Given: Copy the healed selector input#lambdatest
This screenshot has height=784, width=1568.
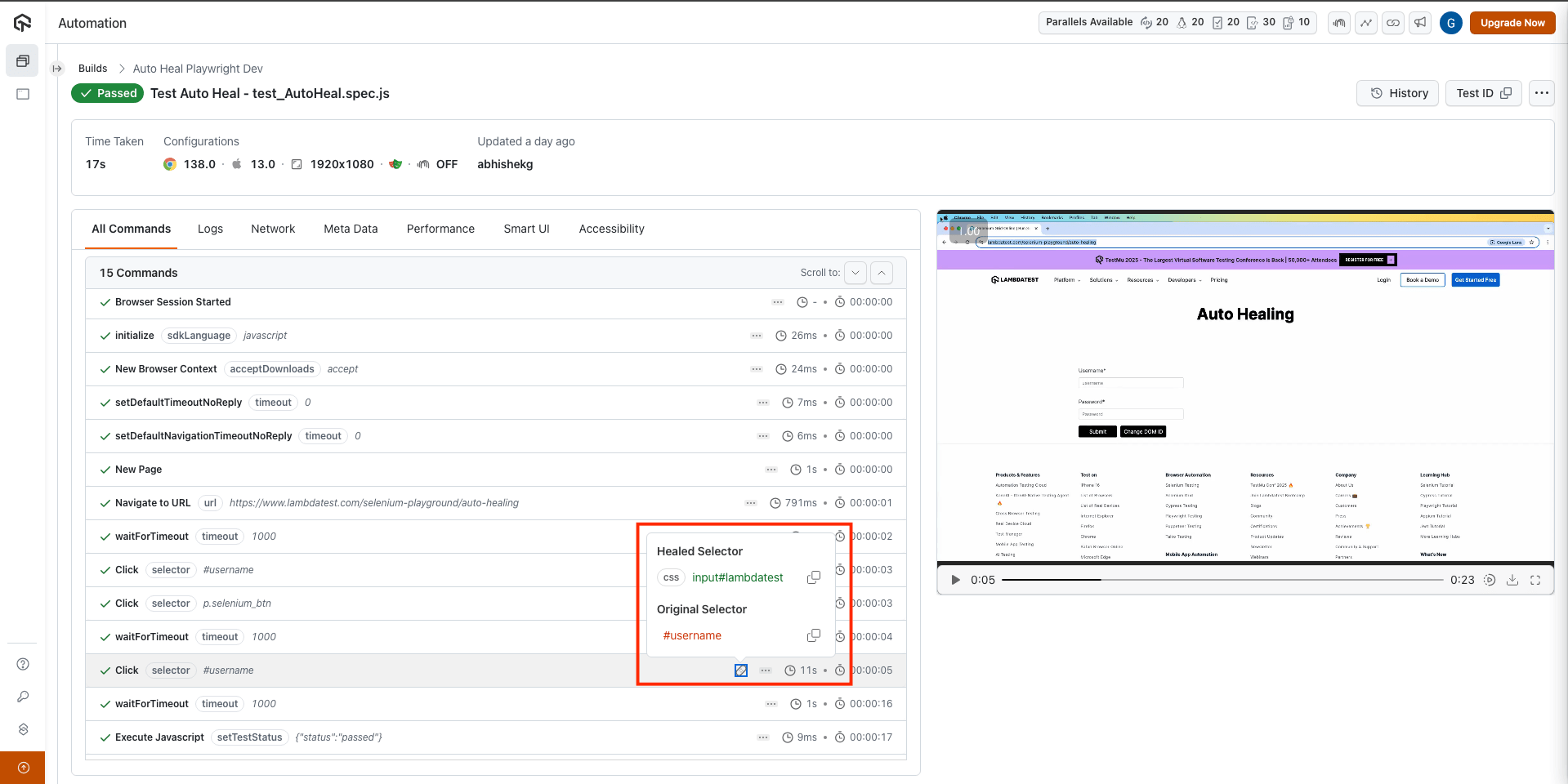Looking at the screenshot, I should tap(813, 577).
